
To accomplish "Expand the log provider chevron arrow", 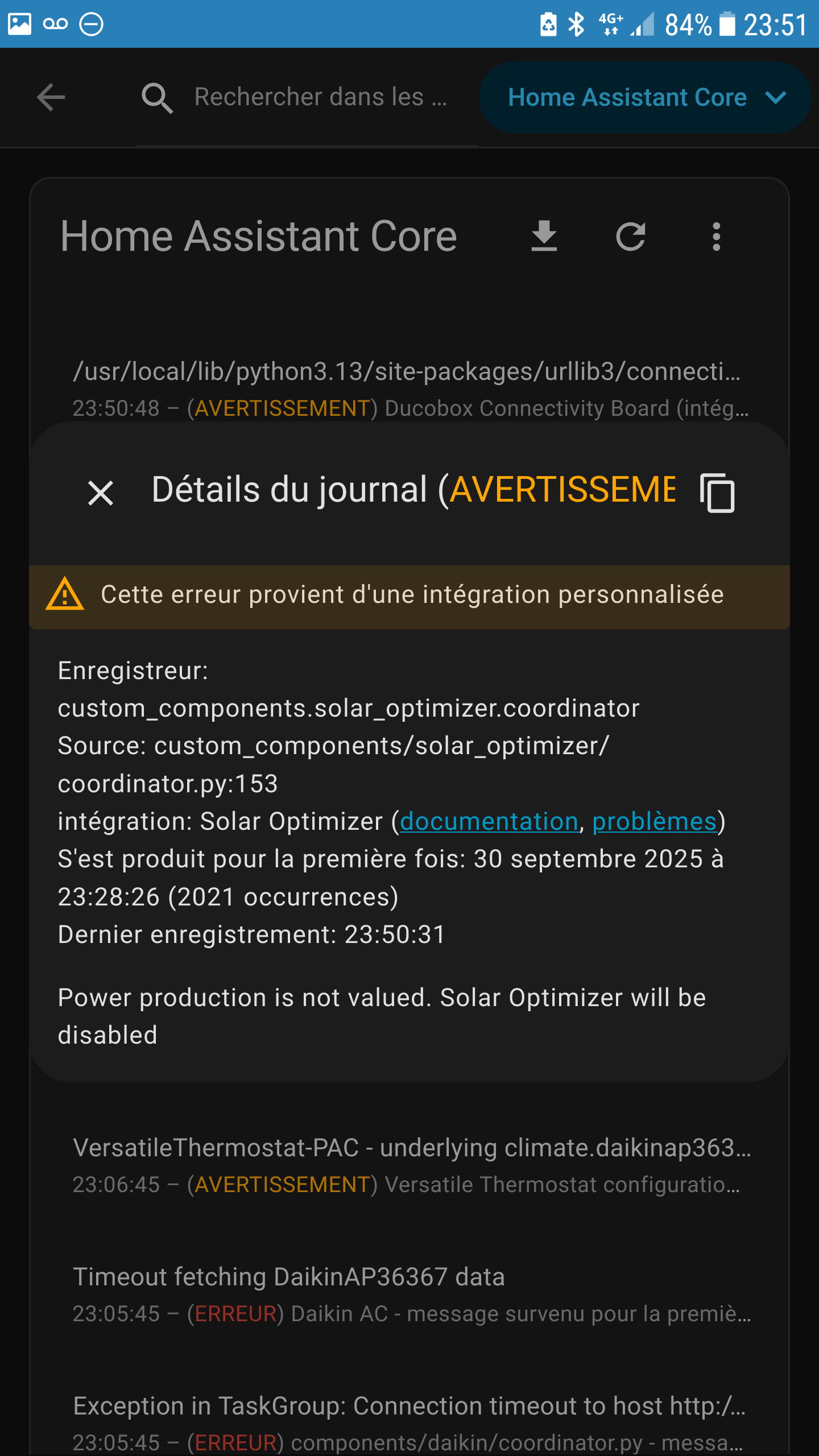I will pyautogui.click(x=776, y=97).
